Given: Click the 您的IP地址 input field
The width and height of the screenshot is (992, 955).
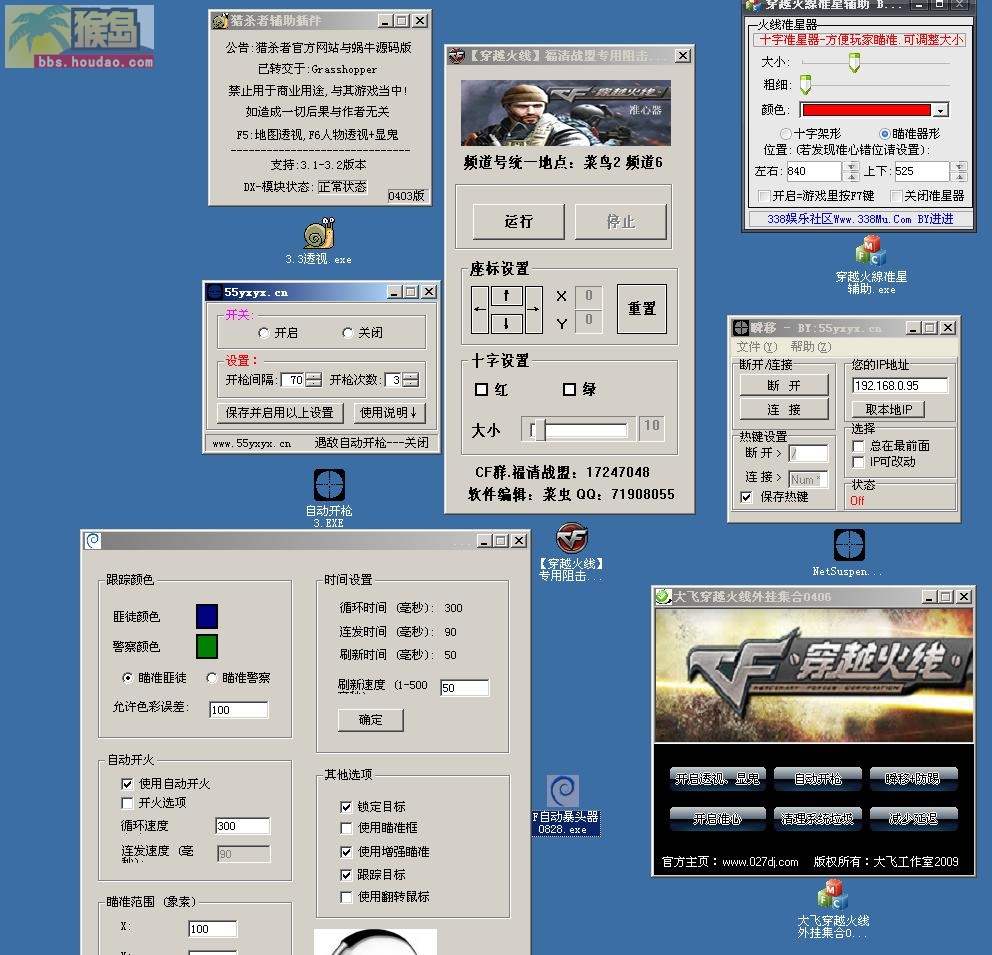Looking at the screenshot, I should pos(900,386).
